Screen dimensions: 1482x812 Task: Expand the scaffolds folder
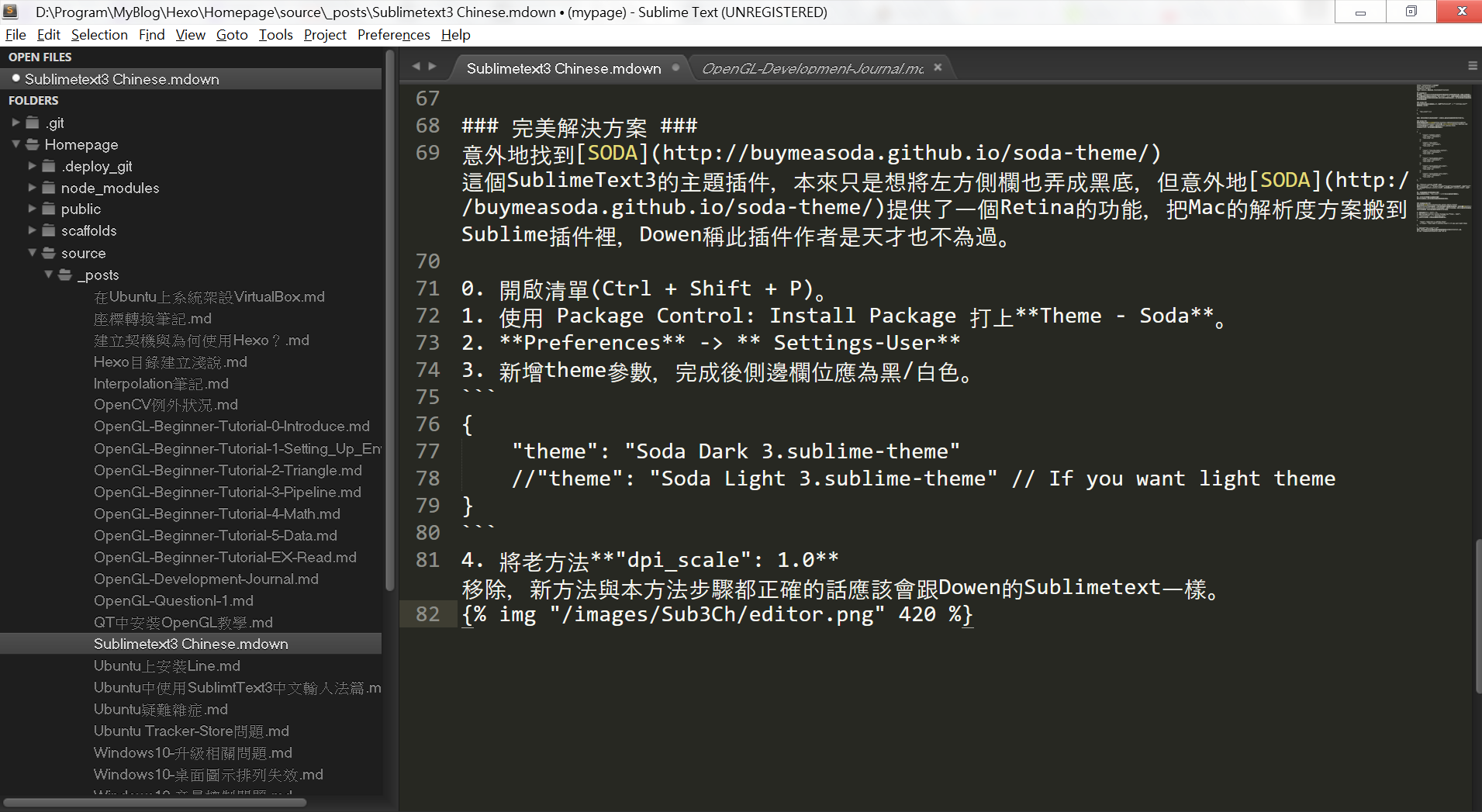pyautogui.click(x=32, y=230)
